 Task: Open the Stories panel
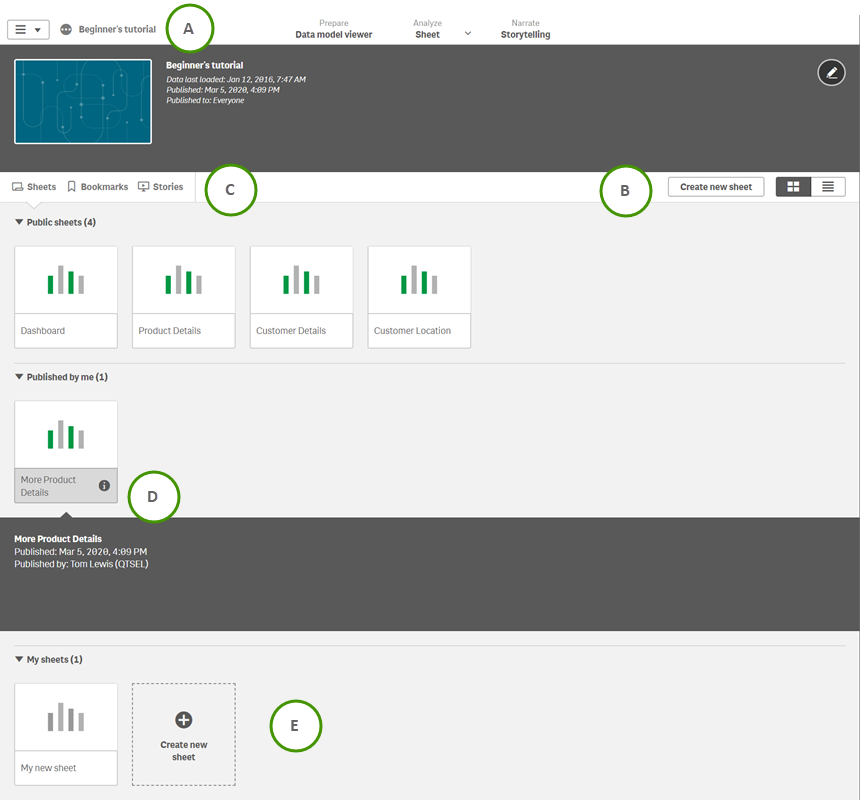tap(160, 186)
